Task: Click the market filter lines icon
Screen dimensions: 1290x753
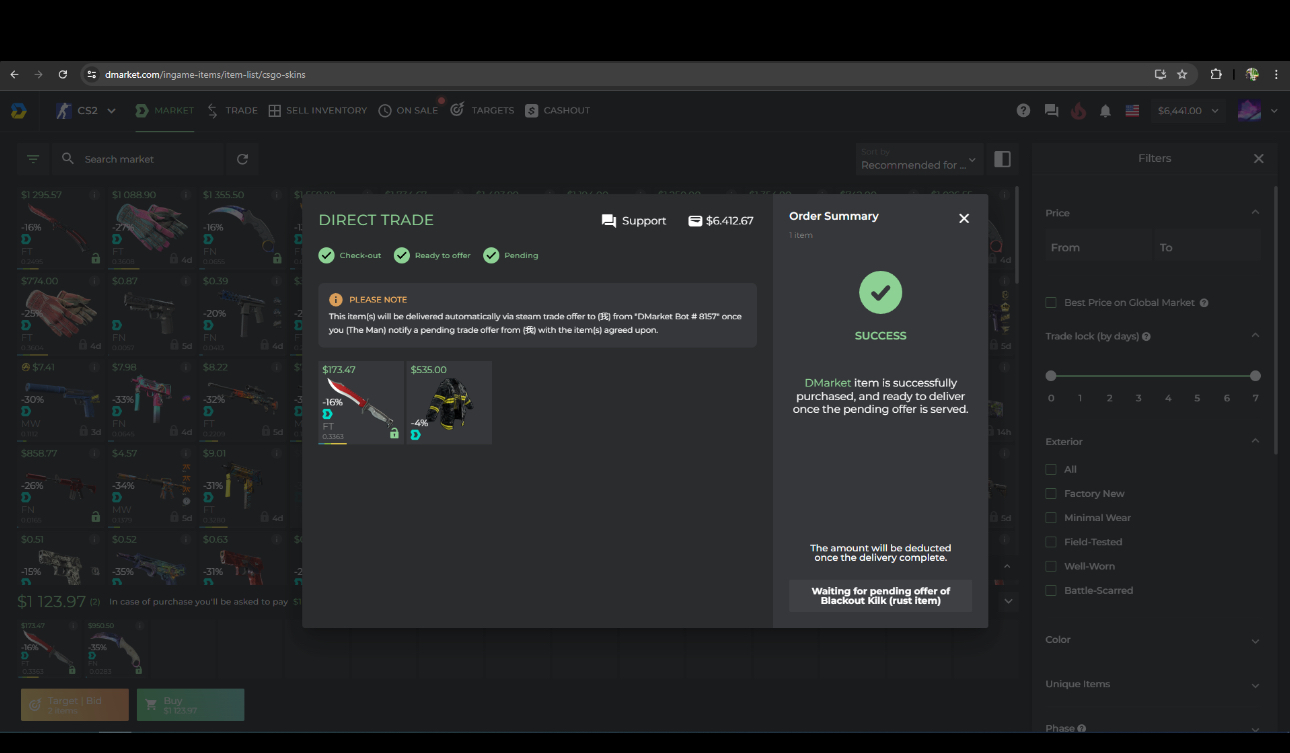Action: pyautogui.click(x=33, y=159)
